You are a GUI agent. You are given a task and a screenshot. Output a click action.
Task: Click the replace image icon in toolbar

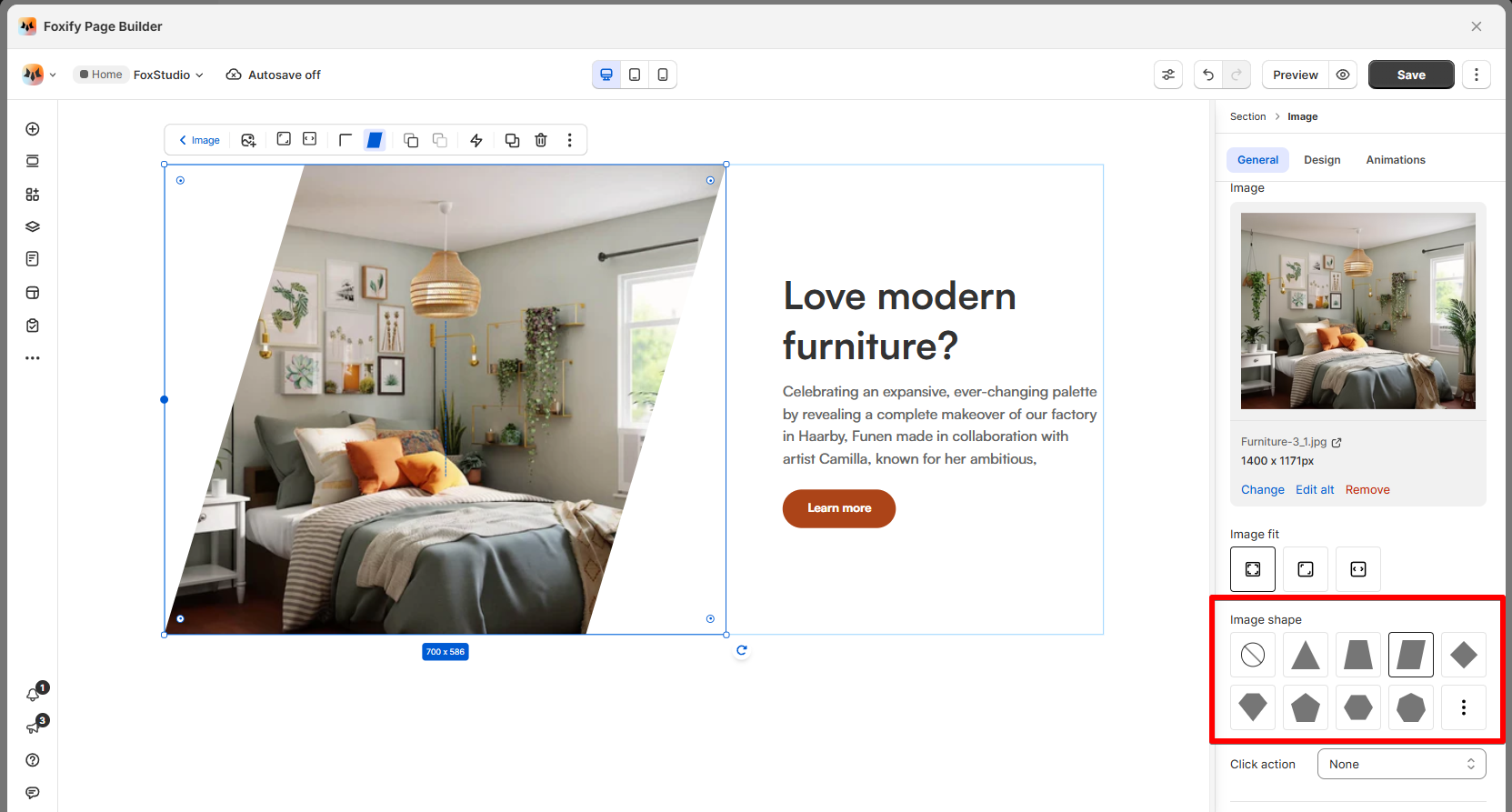pos(248,140)
